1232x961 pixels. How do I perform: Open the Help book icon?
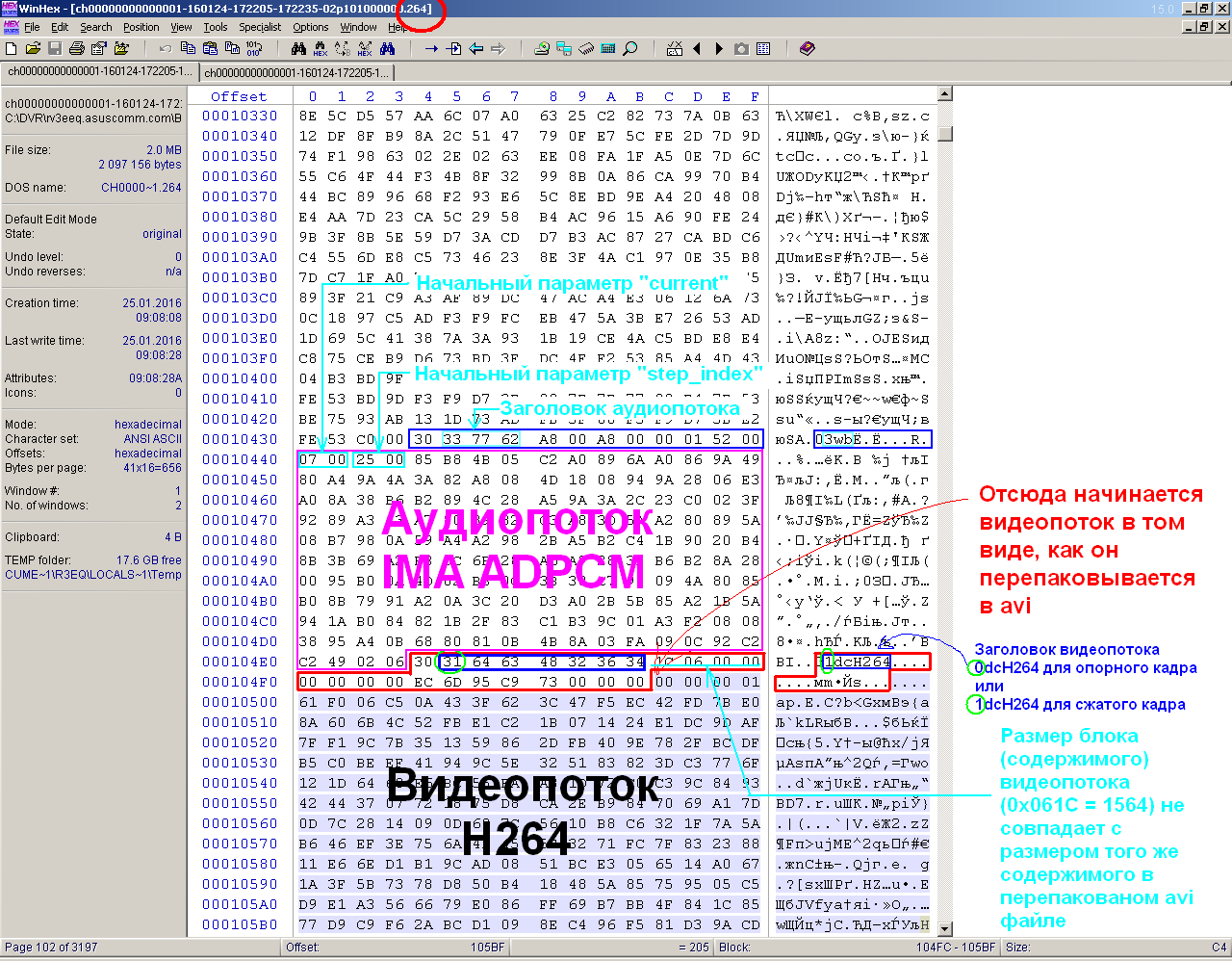[807, 47]
